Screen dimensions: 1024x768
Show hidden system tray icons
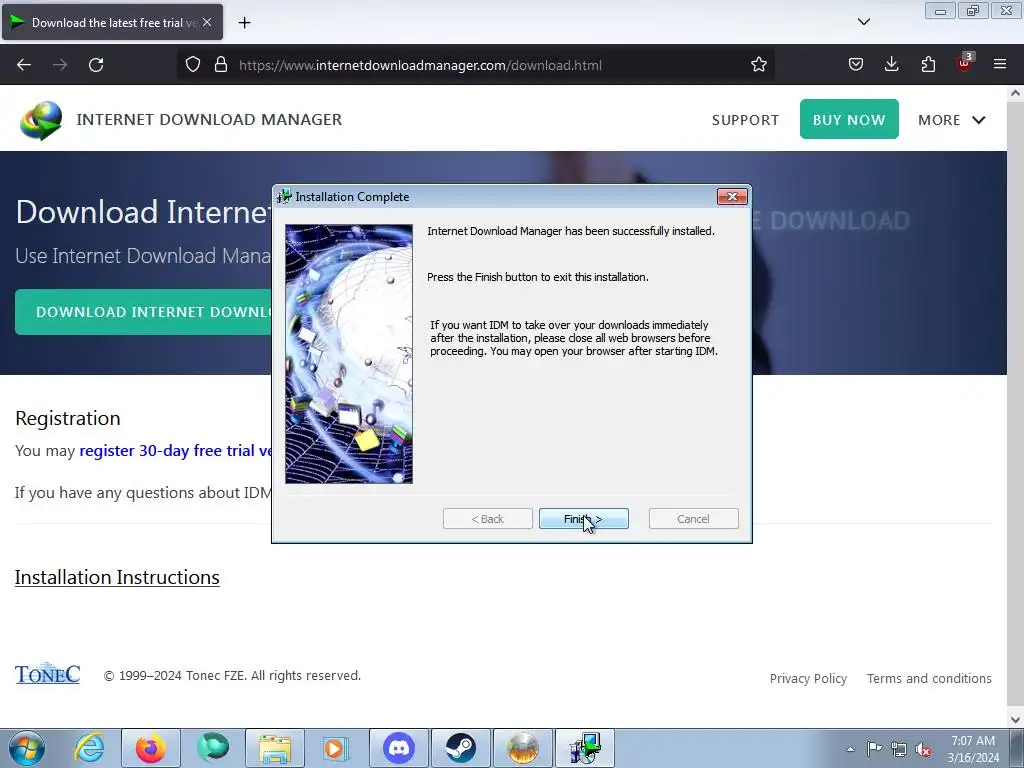(850, 748)
